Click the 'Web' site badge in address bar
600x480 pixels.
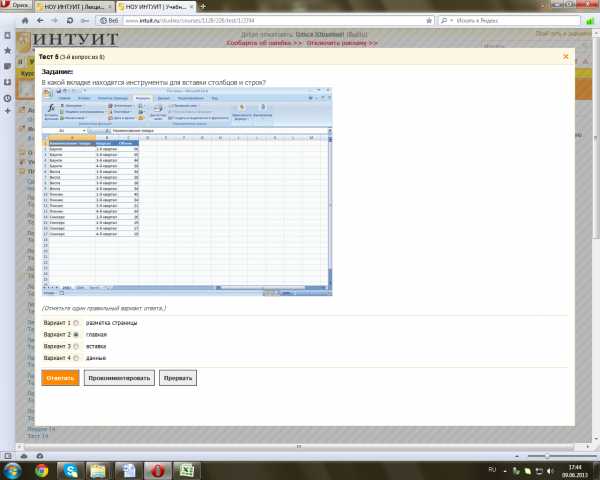[x=109, y=21]
